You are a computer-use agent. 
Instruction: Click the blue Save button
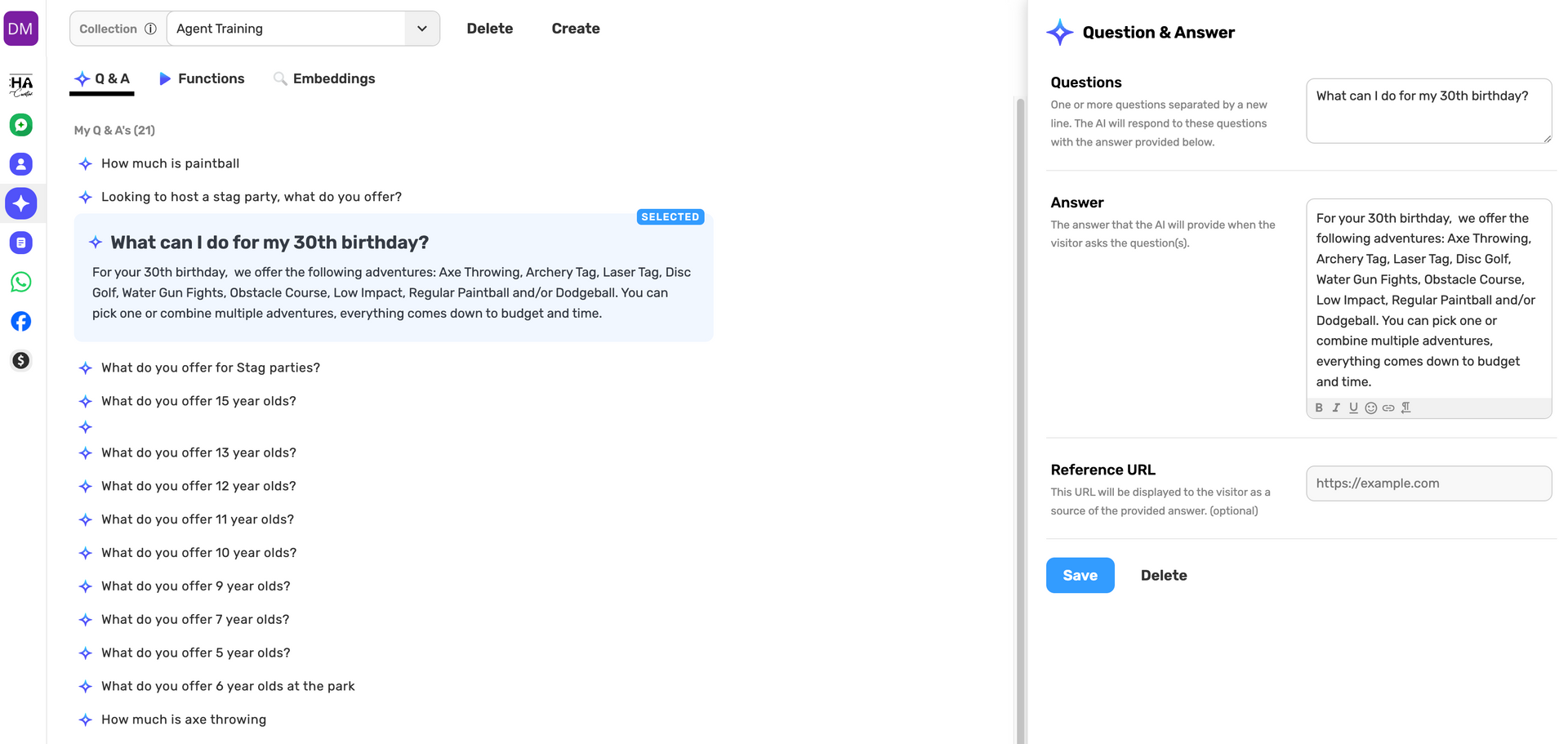(1080, 575)
